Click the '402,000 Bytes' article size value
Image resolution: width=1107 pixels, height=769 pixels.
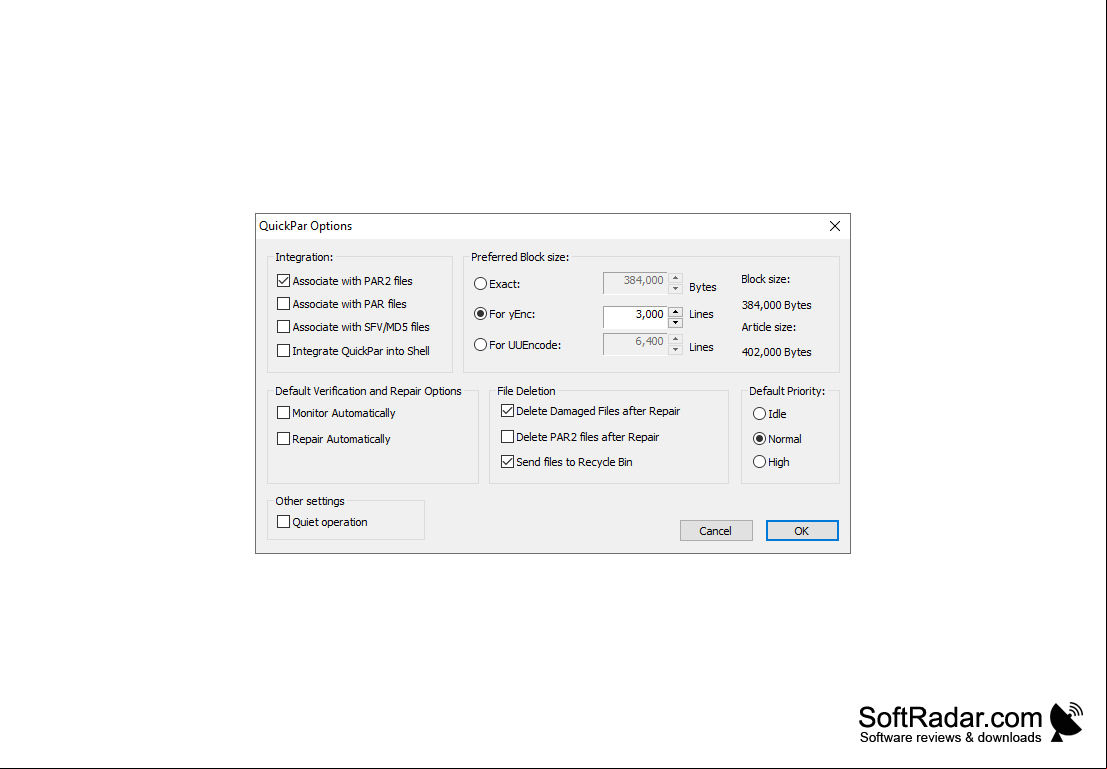pos(776,352)
